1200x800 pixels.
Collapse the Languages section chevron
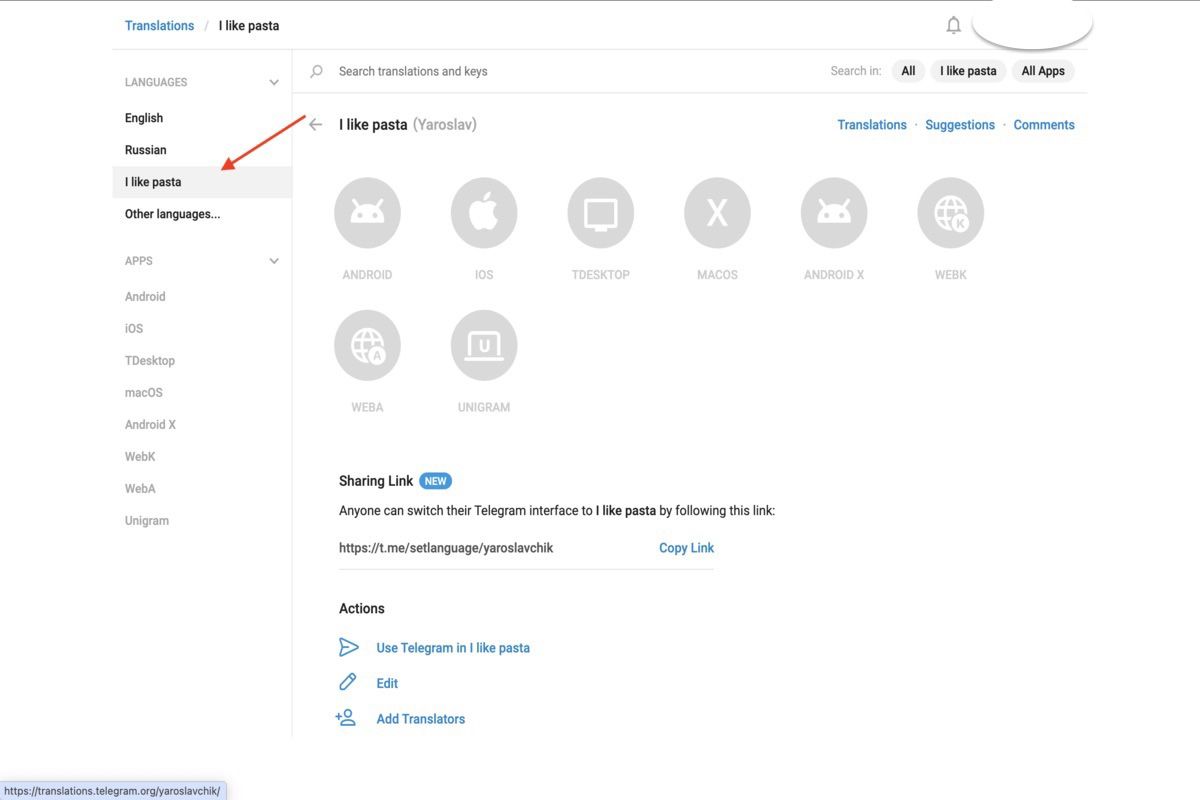coord(274,83)
